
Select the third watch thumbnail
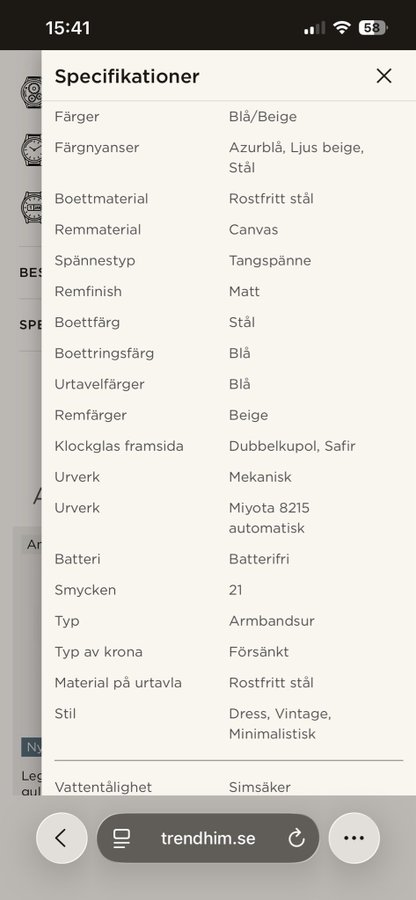point(32,207)
